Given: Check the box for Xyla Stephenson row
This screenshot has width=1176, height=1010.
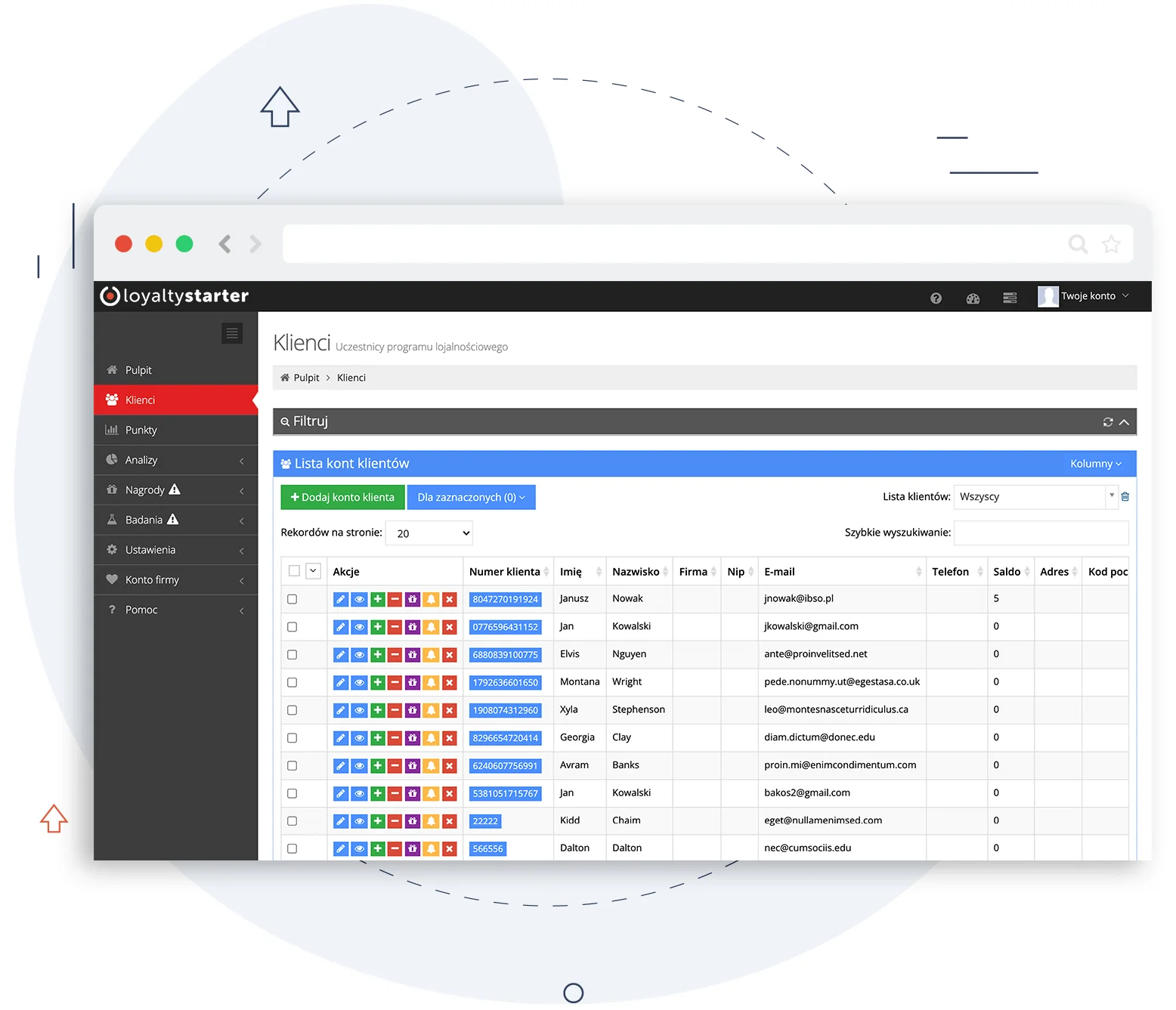Looking at the screenshot, I should pos(292,710).
